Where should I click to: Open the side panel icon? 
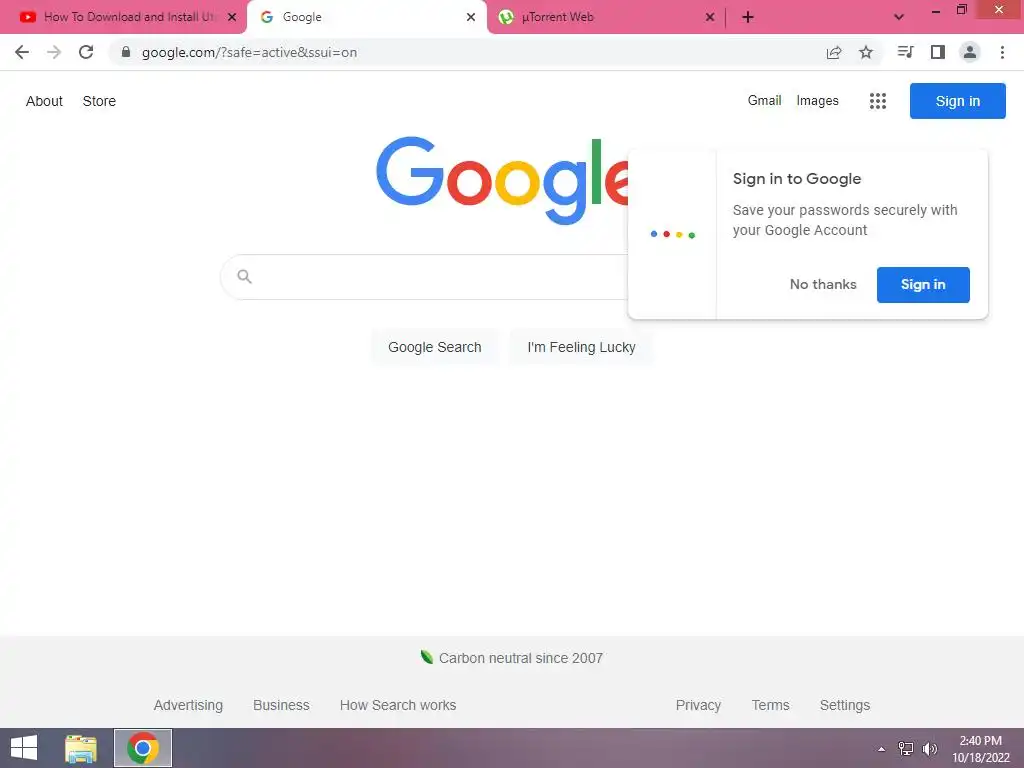tap(938, 52)
